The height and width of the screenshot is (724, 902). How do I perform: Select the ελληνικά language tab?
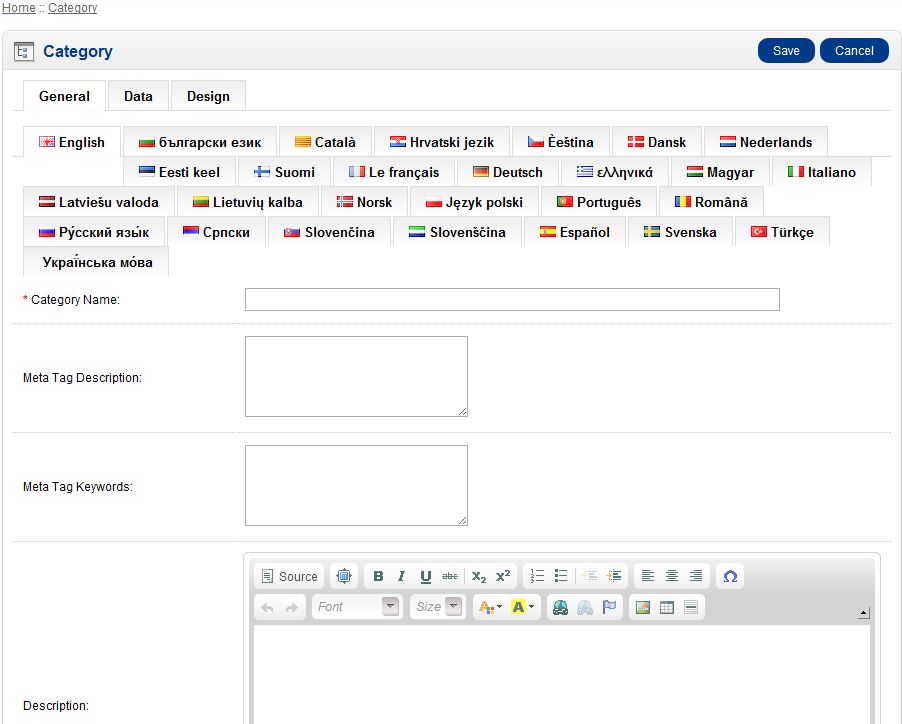615,172
